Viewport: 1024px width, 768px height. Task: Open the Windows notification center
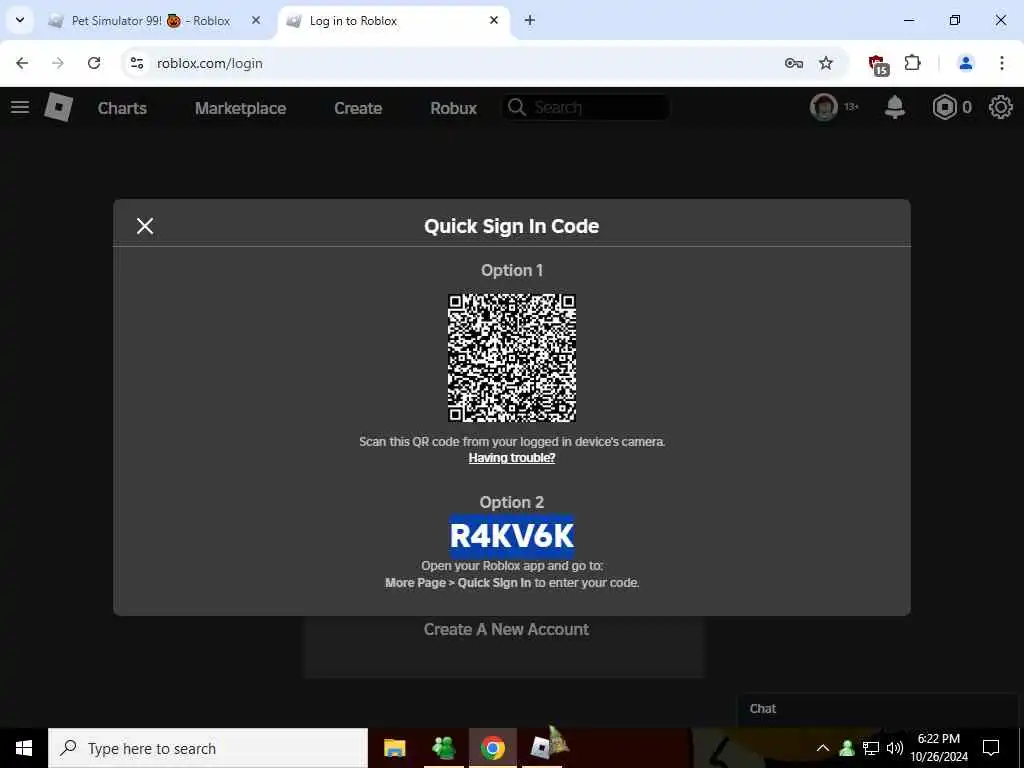point(991,748)
